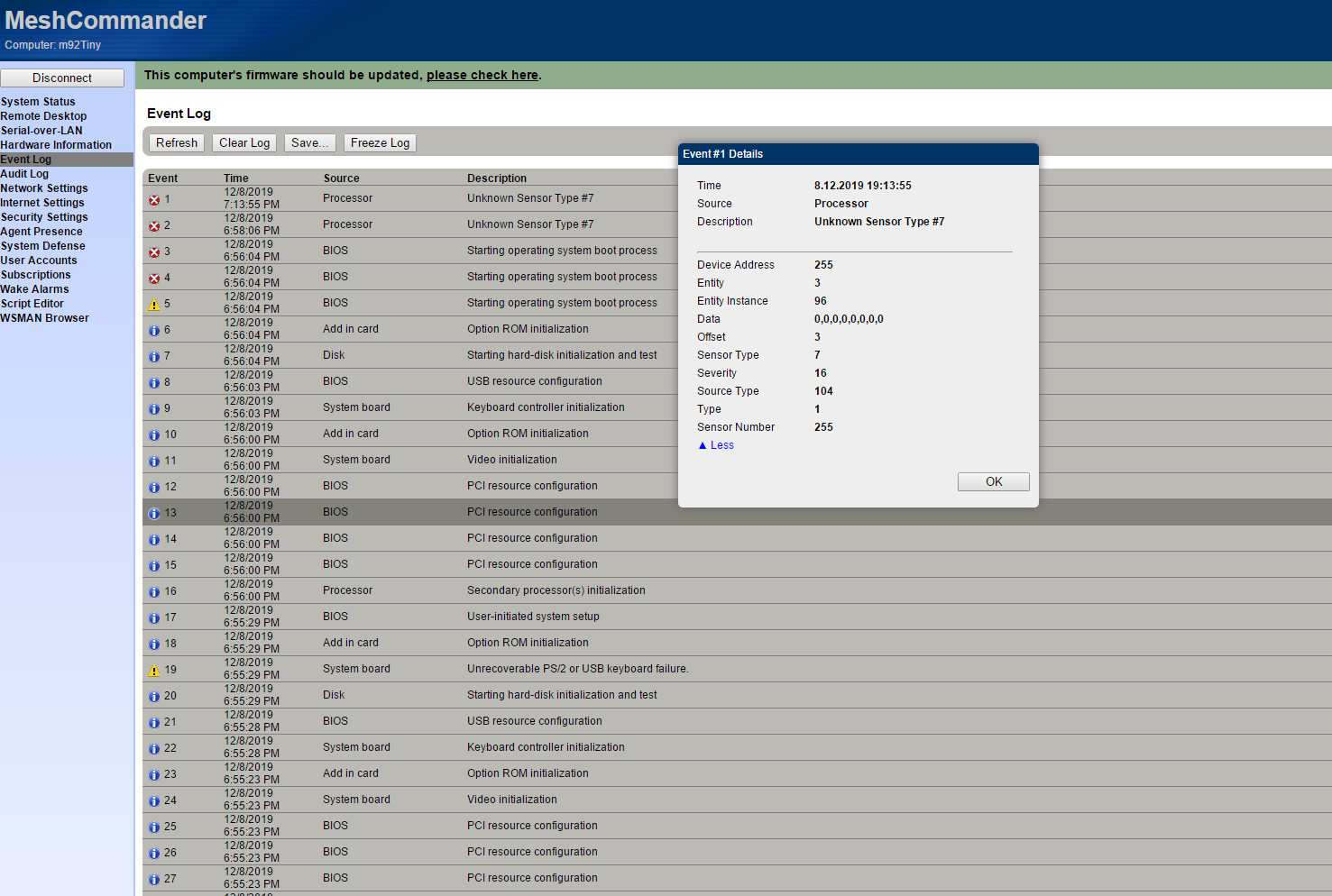This screenshot has height=896, width=1332.
Task: Click the warning icon for event 19
Action: [x=154, y=671]
